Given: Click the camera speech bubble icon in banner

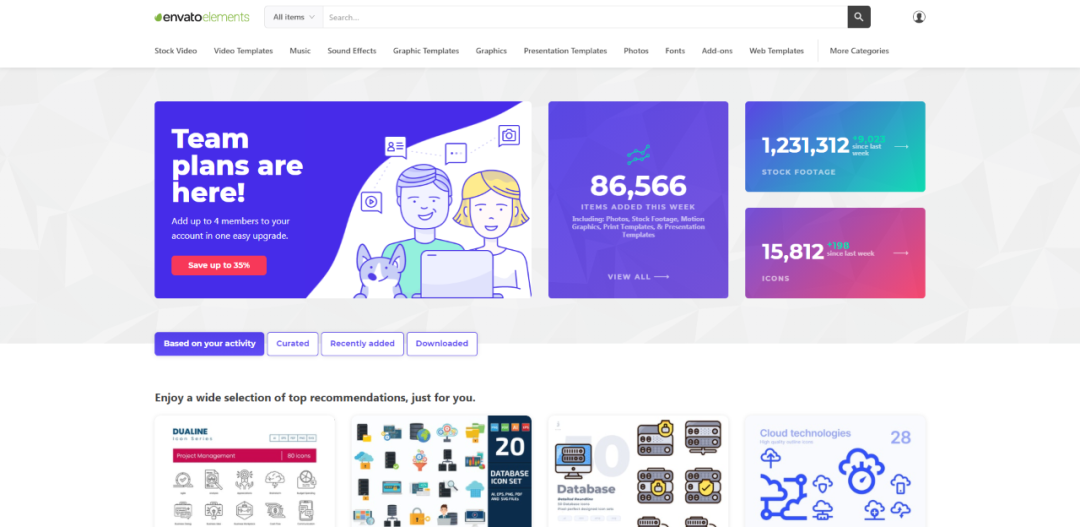Looking at the screenshot, I should pyautogui.click(x=508, y=136).
